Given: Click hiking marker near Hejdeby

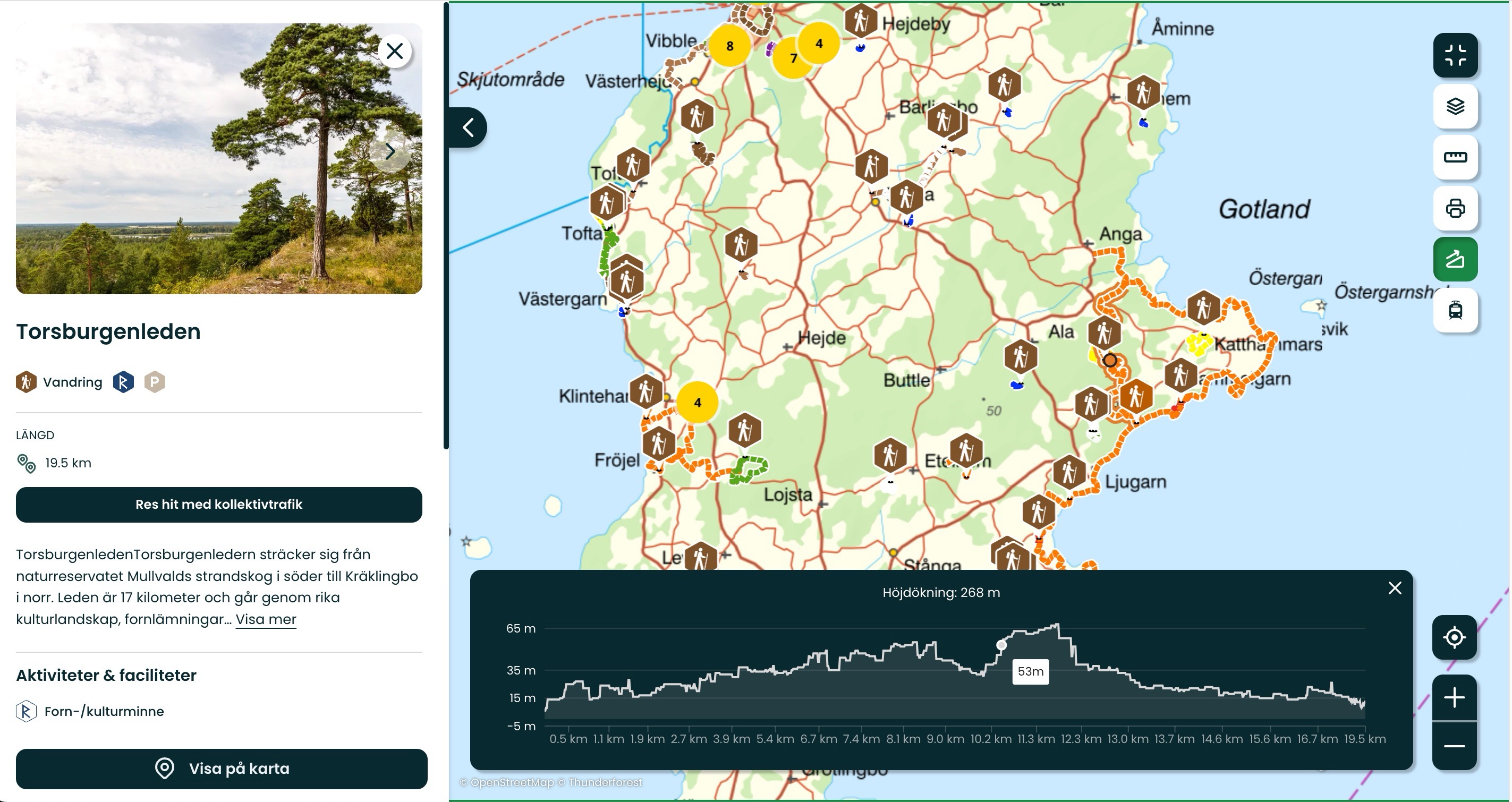Looking at the screenshot, I should 861,21.
